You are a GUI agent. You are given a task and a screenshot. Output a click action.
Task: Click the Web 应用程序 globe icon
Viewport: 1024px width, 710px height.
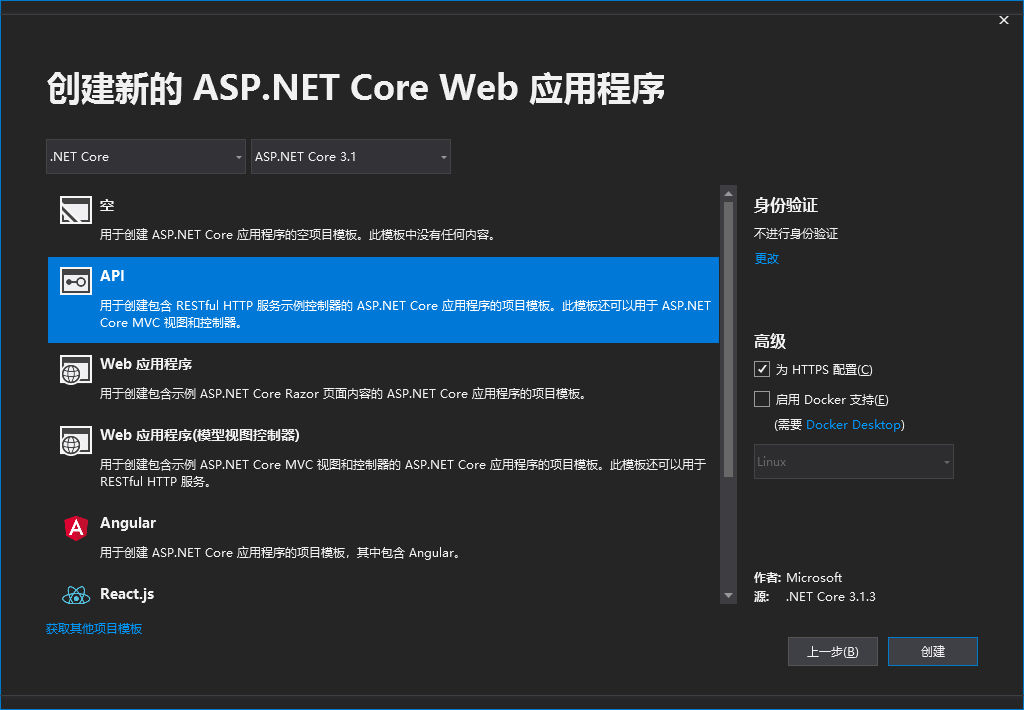click(75, 370)
